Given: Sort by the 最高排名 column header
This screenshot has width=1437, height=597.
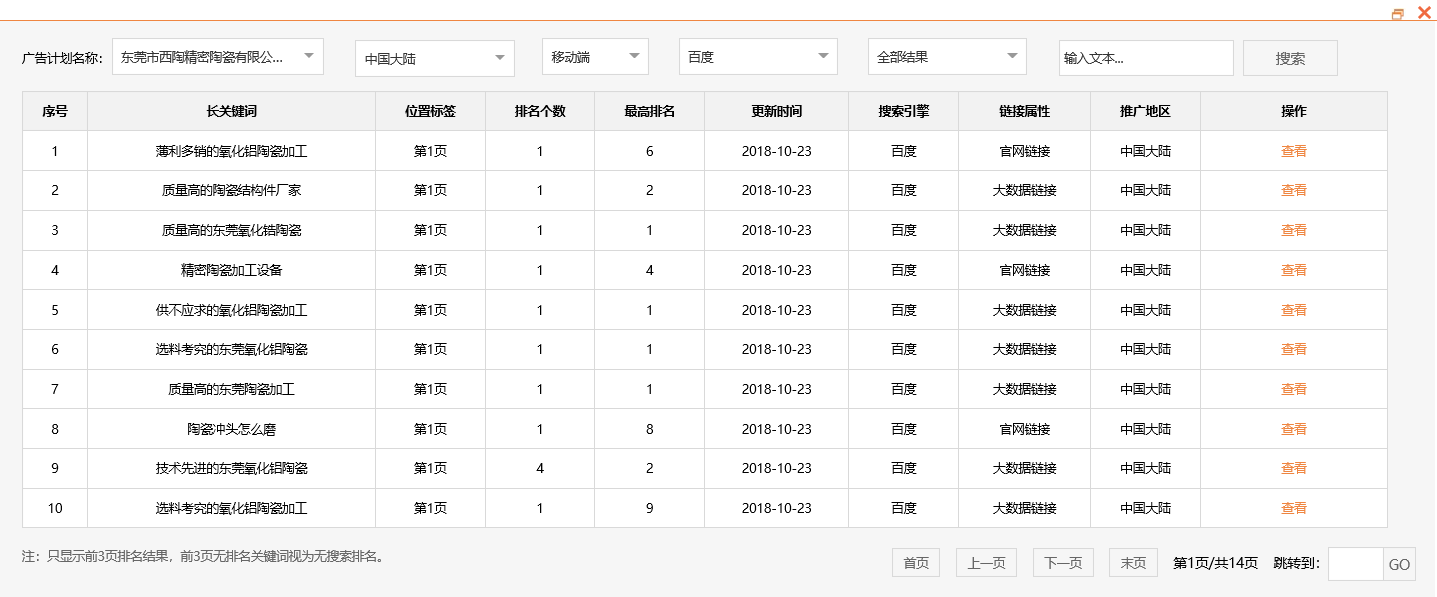Looking at the screenshot, I should click(649, 110).
